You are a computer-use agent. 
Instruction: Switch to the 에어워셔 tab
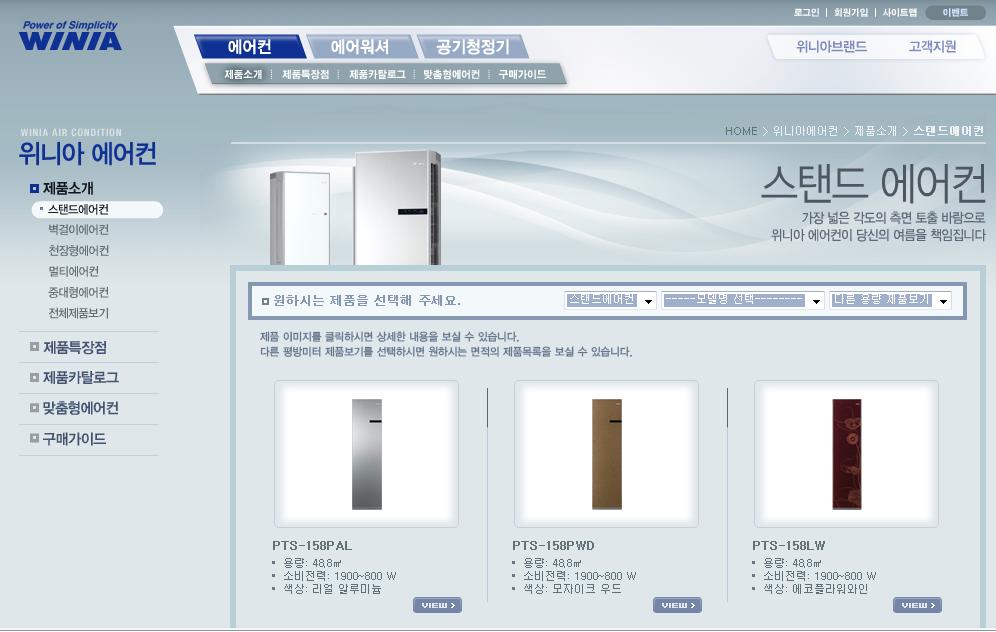[359, 47]
